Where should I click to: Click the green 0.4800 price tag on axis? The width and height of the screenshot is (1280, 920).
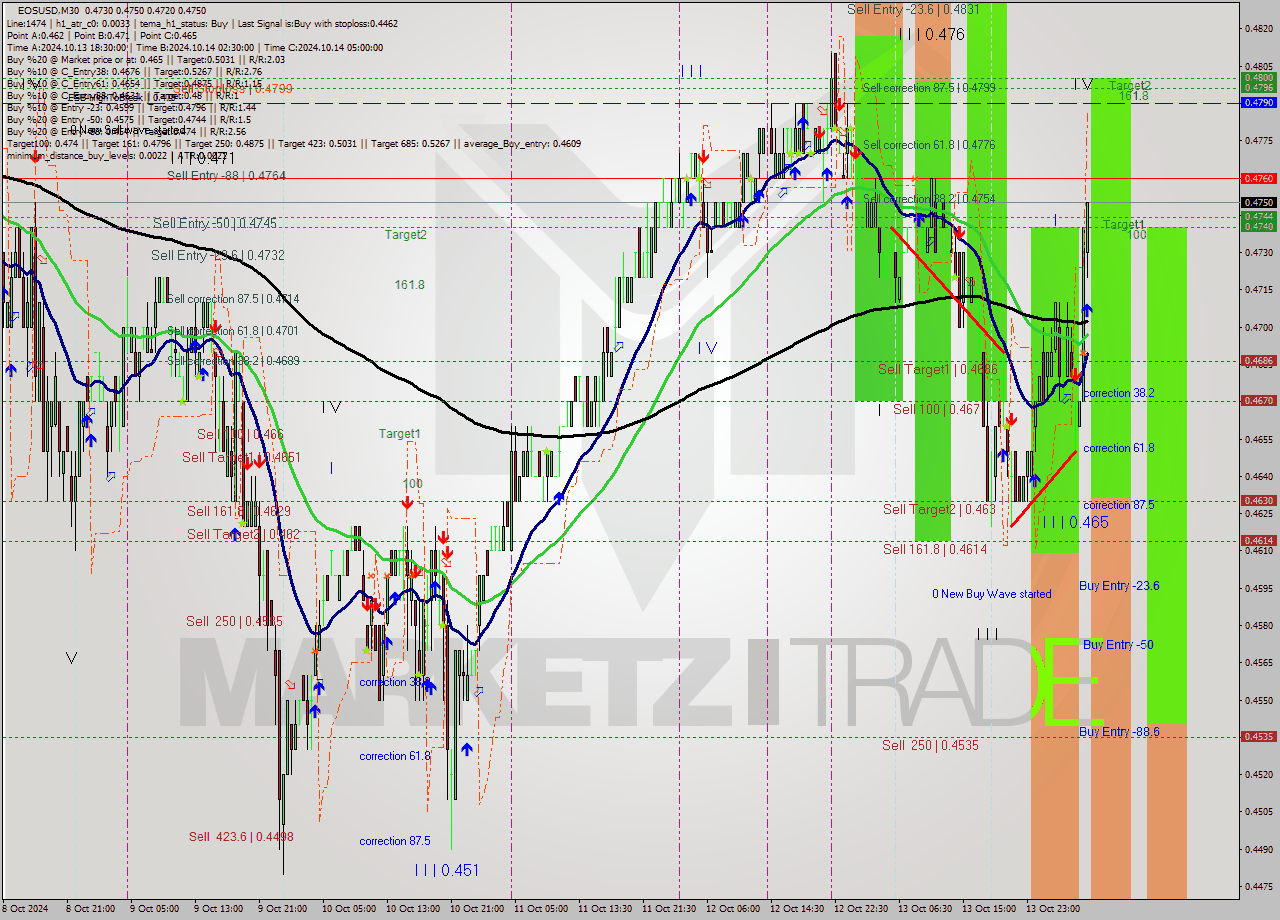pyautogui.click(x=1258, y=77)
